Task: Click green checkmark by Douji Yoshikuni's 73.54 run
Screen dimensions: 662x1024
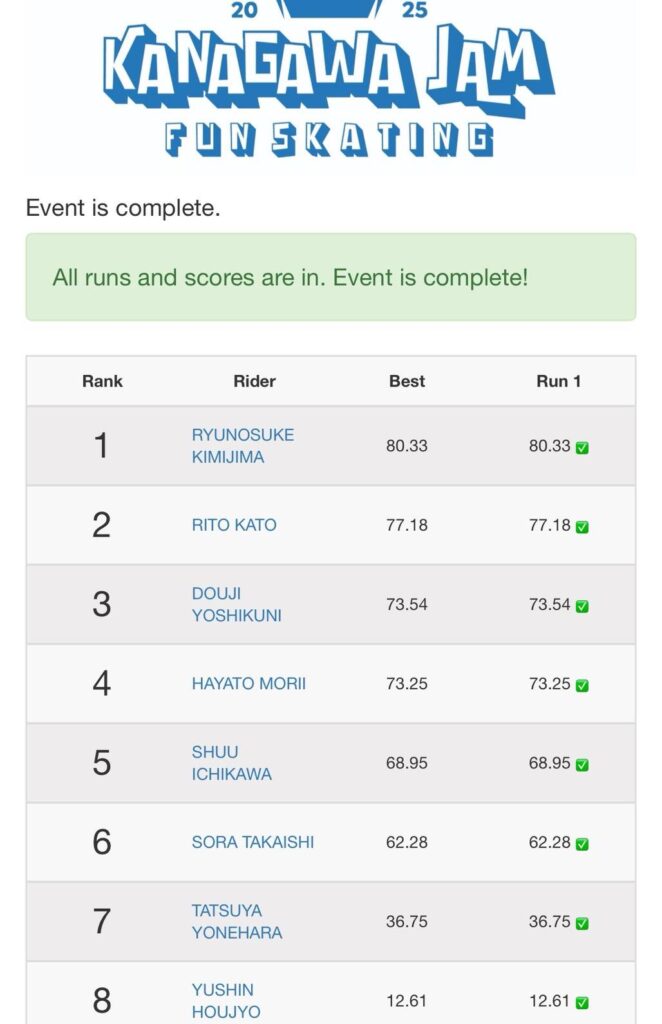Action: tap(582, 606)
